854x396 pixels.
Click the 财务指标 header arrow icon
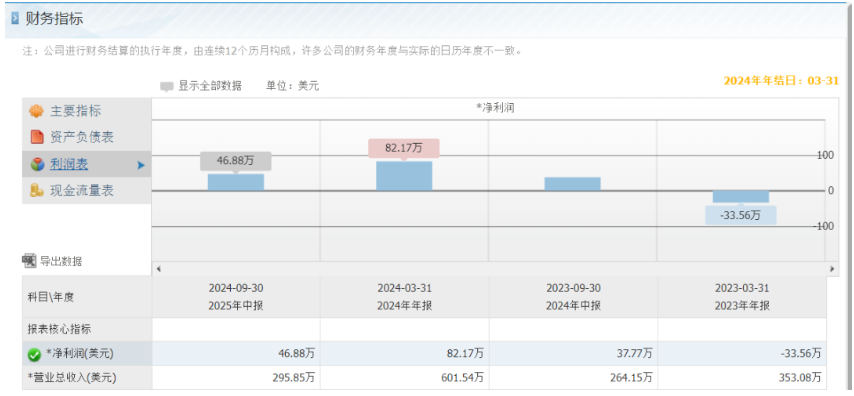[x=15, y=19]
